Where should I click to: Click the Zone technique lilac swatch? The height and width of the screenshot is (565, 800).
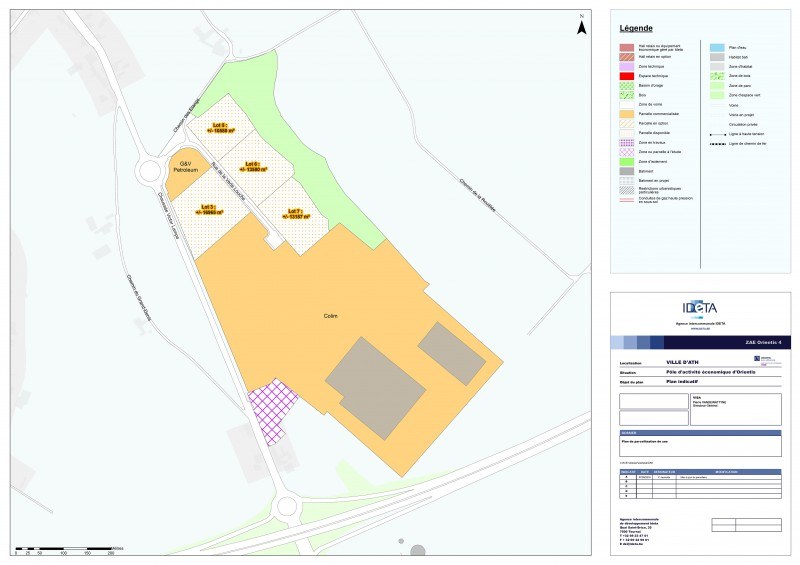click(x=627, y=67)
